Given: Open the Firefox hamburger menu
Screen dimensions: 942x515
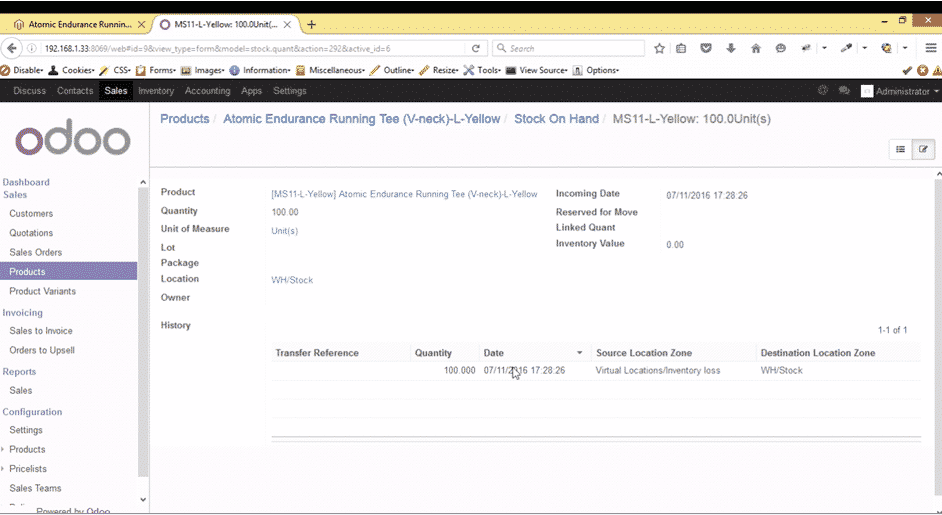Looking at the screenshot, I should (931, 48).
